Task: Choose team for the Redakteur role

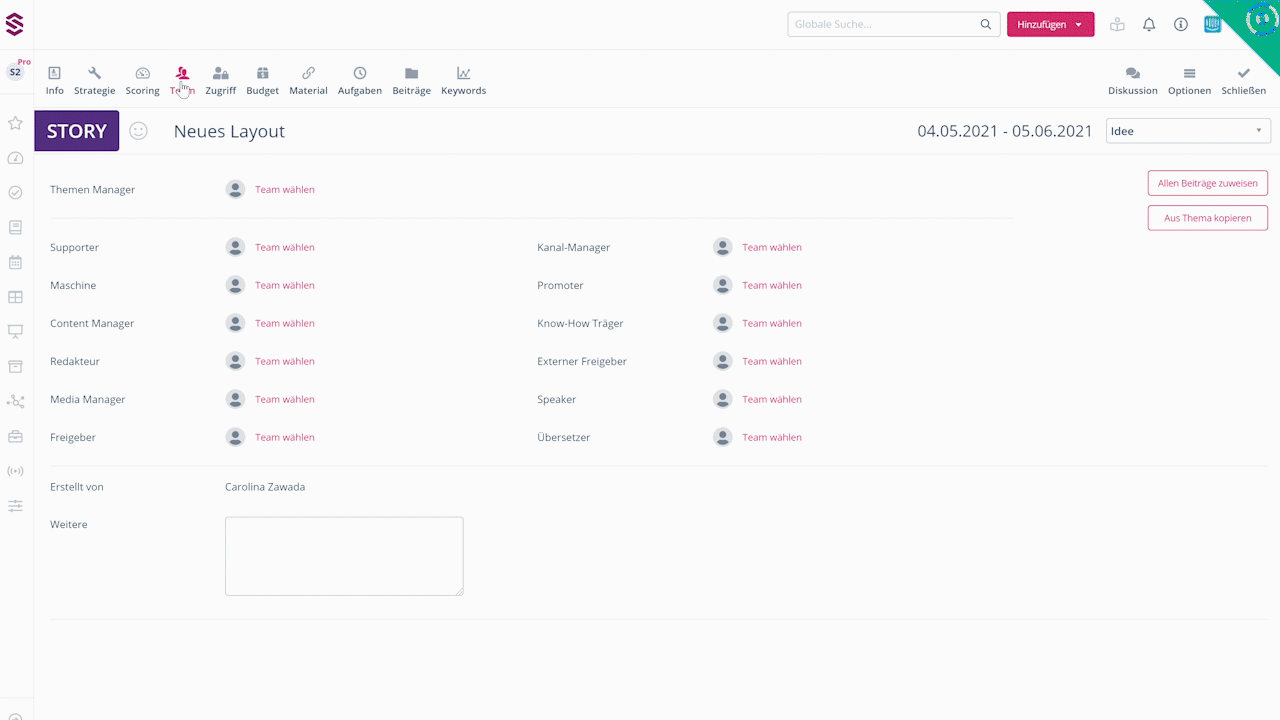Action: tap(284, 361)
